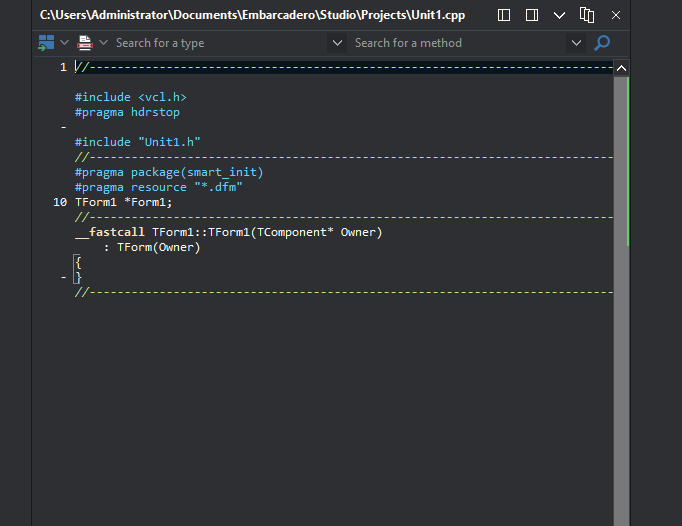Click the blue file sections navigation icon
Image resolution: width=682 pixels, height=526 pixels.
(46, 43)
